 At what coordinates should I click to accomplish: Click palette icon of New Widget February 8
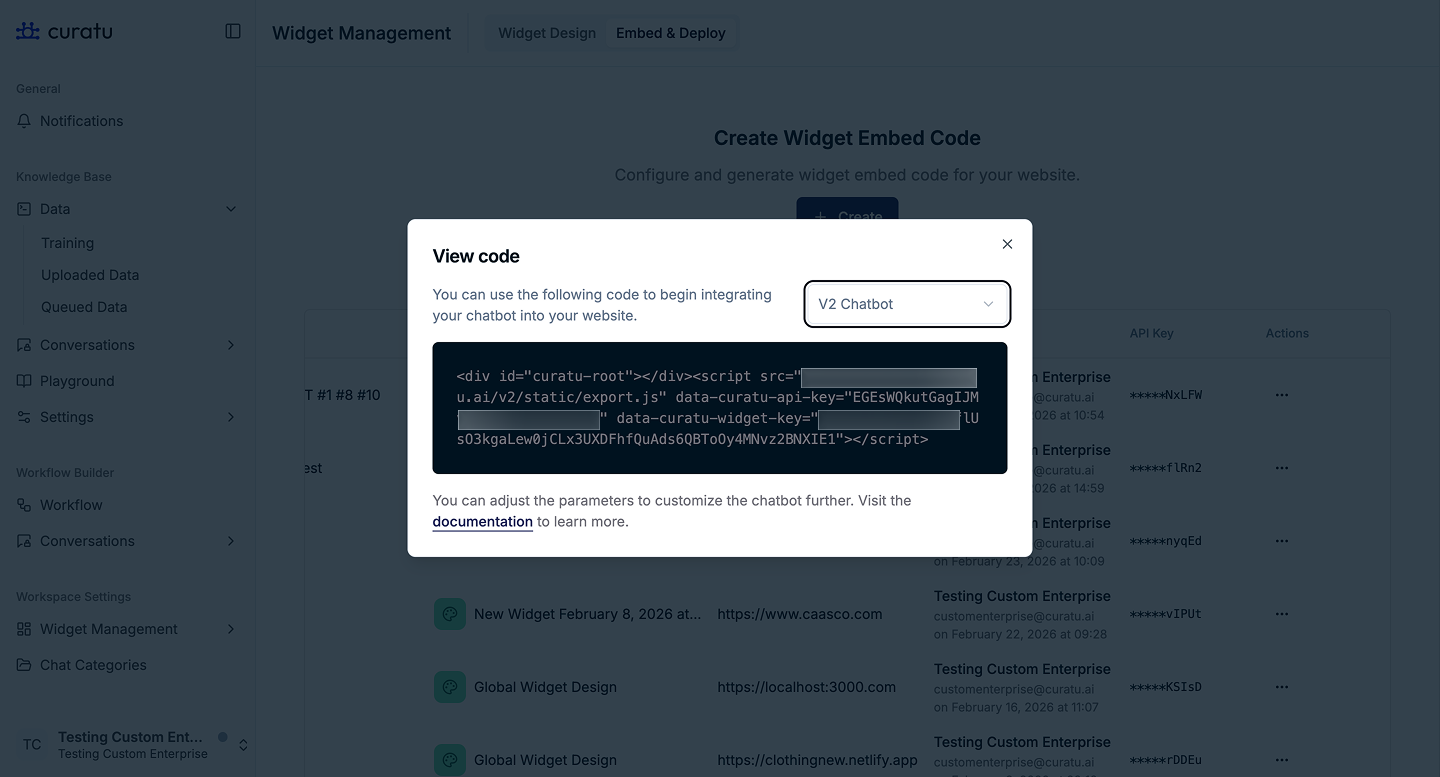click(x=450, y=614)
